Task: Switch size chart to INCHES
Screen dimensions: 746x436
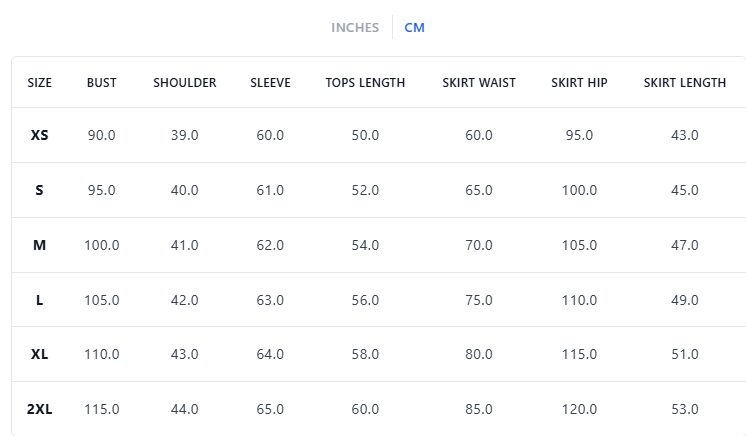Action: click(x=355, y=28)
